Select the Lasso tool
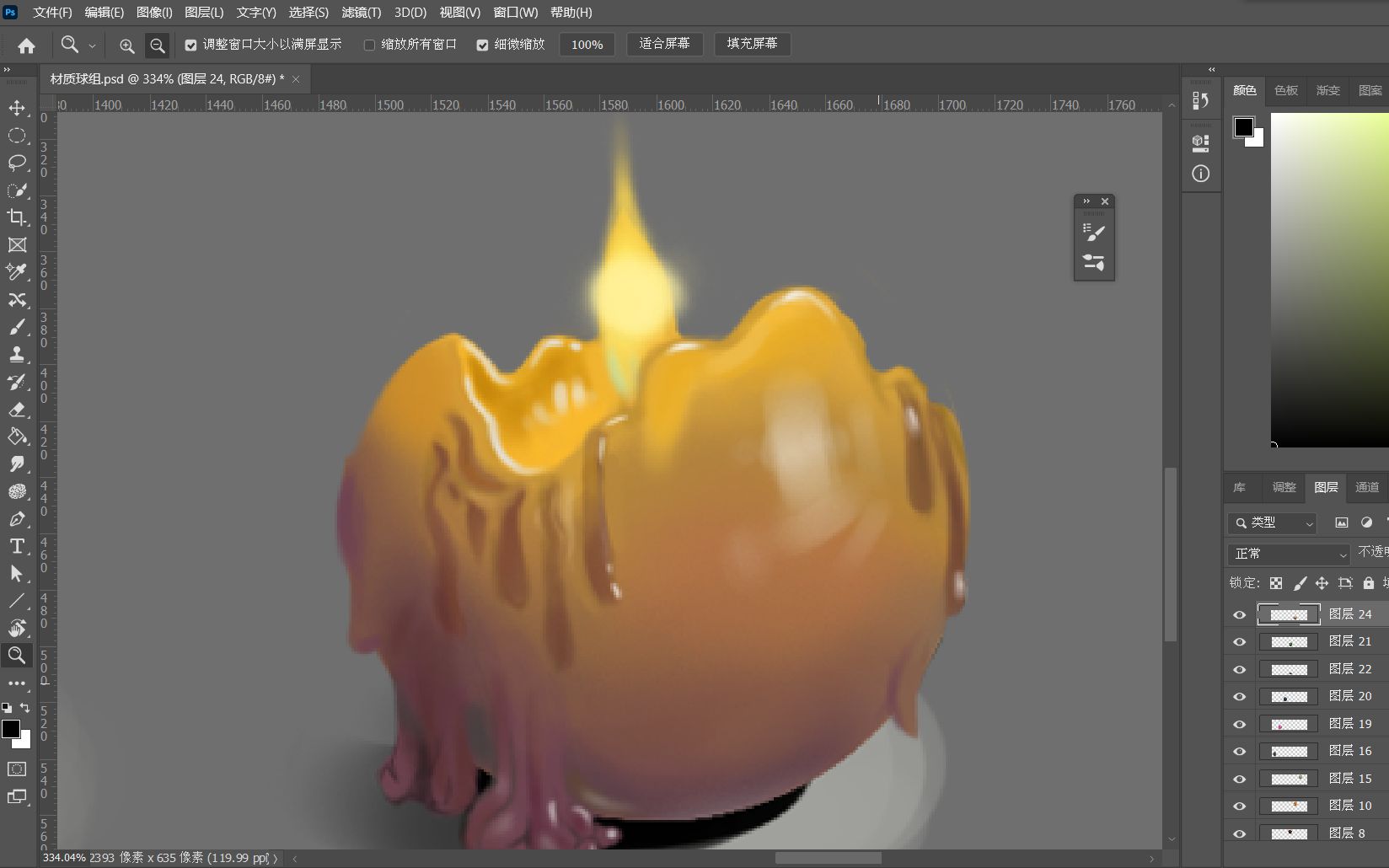The height and width of the screenshot is (868, 1389). pyautogui.click(x=17, y=163)
